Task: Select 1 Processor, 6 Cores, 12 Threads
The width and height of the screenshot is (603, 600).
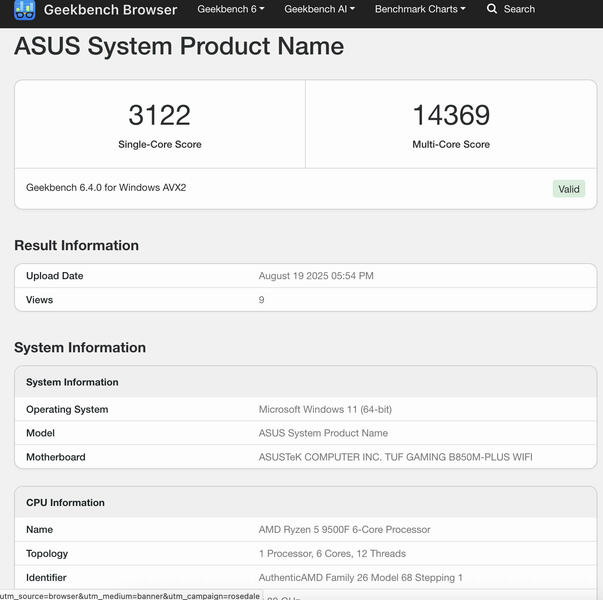Action: tap(332, 553)
